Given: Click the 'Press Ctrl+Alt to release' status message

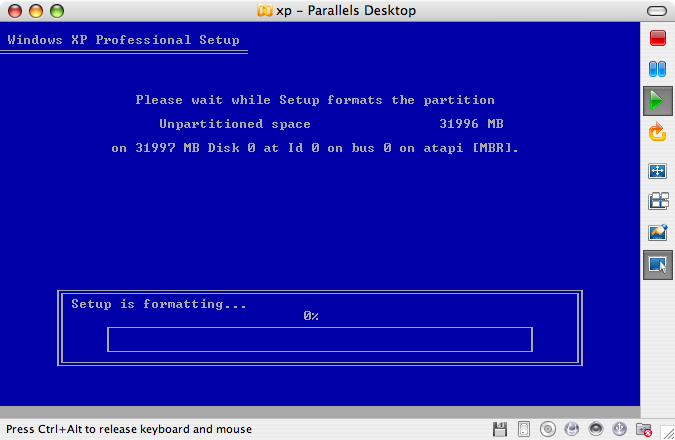Looking at the screenshot, I should [129, 429].
